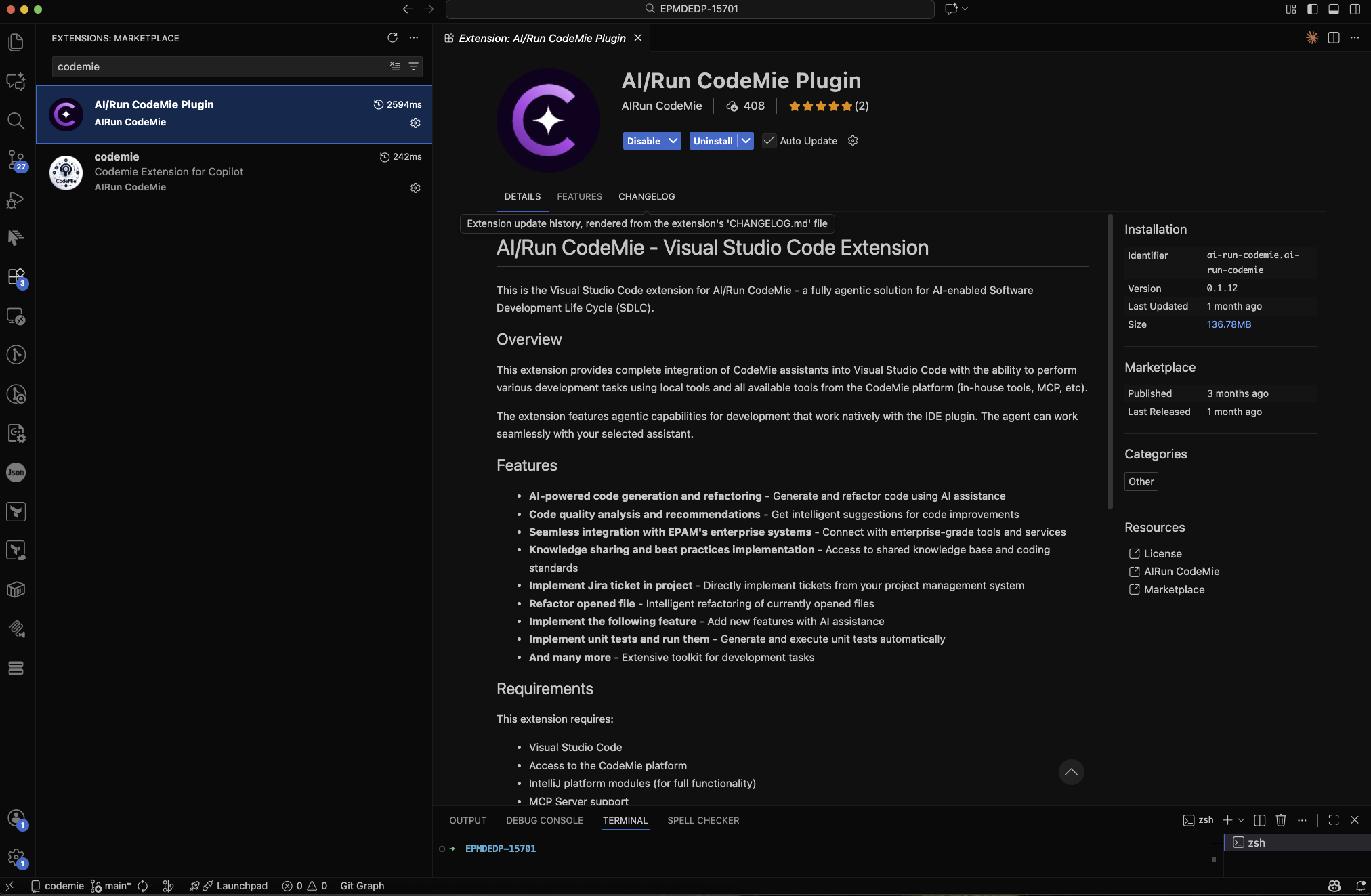The image size is (1371, 896).
Task: Clear extensions search results icon
Action: point(395,66)
